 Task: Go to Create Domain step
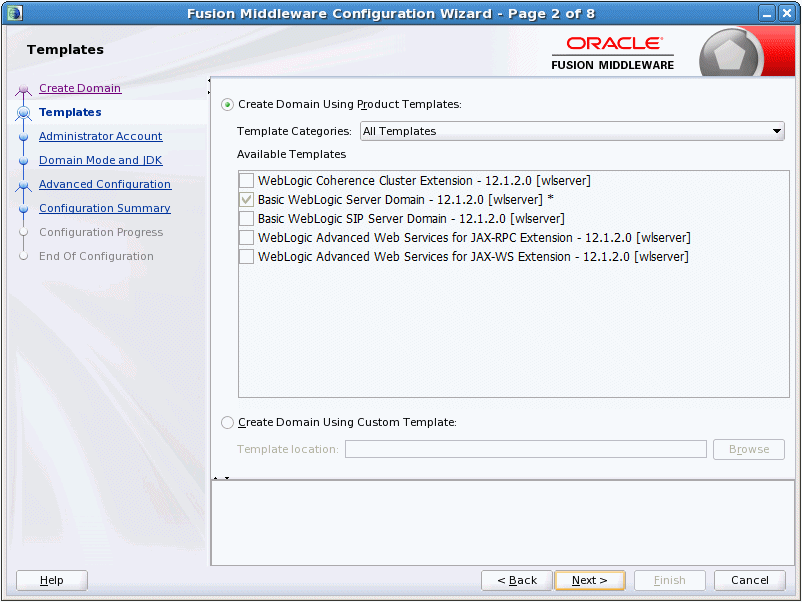coord(80,88)
